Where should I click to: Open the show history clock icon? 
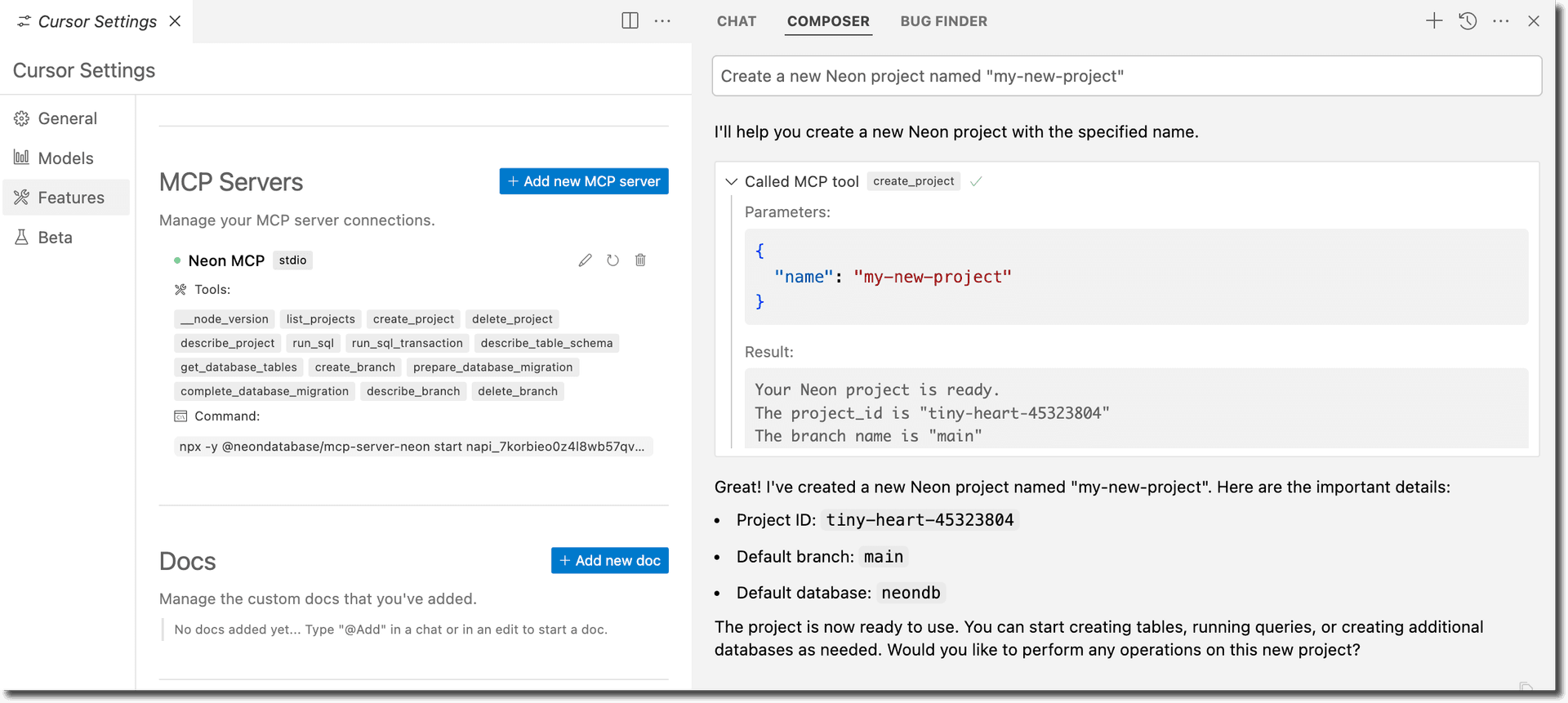pyautogui.click(x=1468, y=21)
